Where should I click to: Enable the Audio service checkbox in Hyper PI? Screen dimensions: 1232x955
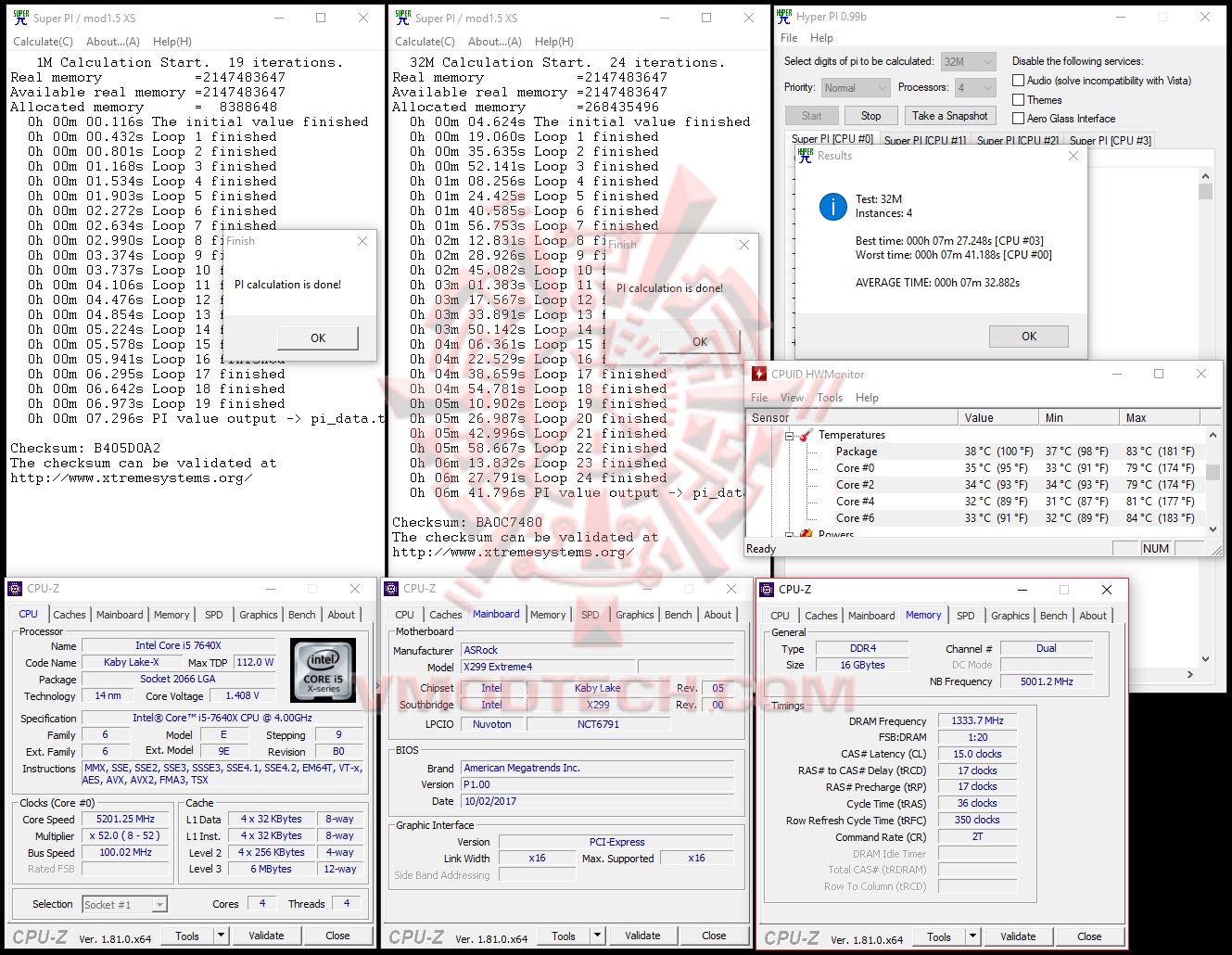click(1018, 81)
